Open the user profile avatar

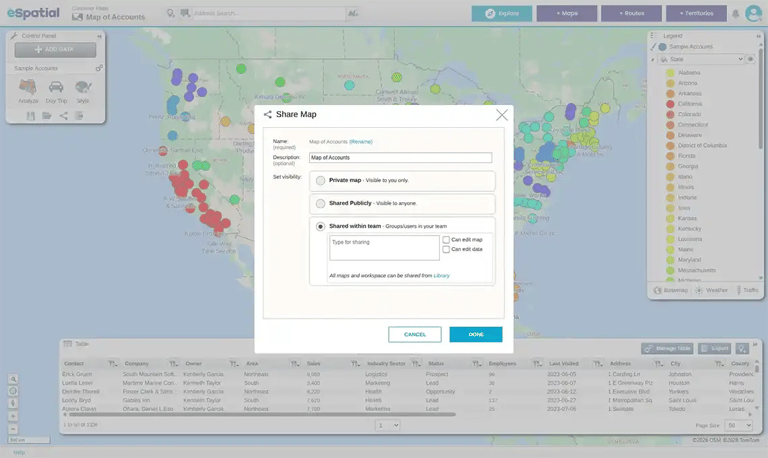pyautogui.click(x=753, y=13)
